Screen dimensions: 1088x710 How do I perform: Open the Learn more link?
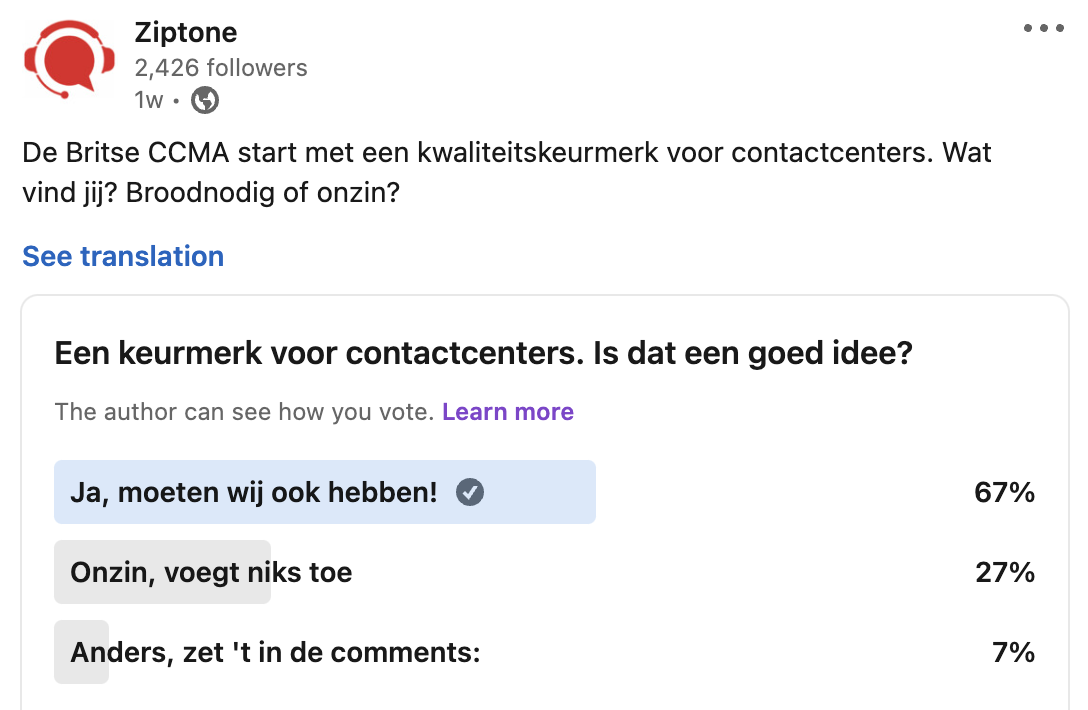tap(508, 412)
